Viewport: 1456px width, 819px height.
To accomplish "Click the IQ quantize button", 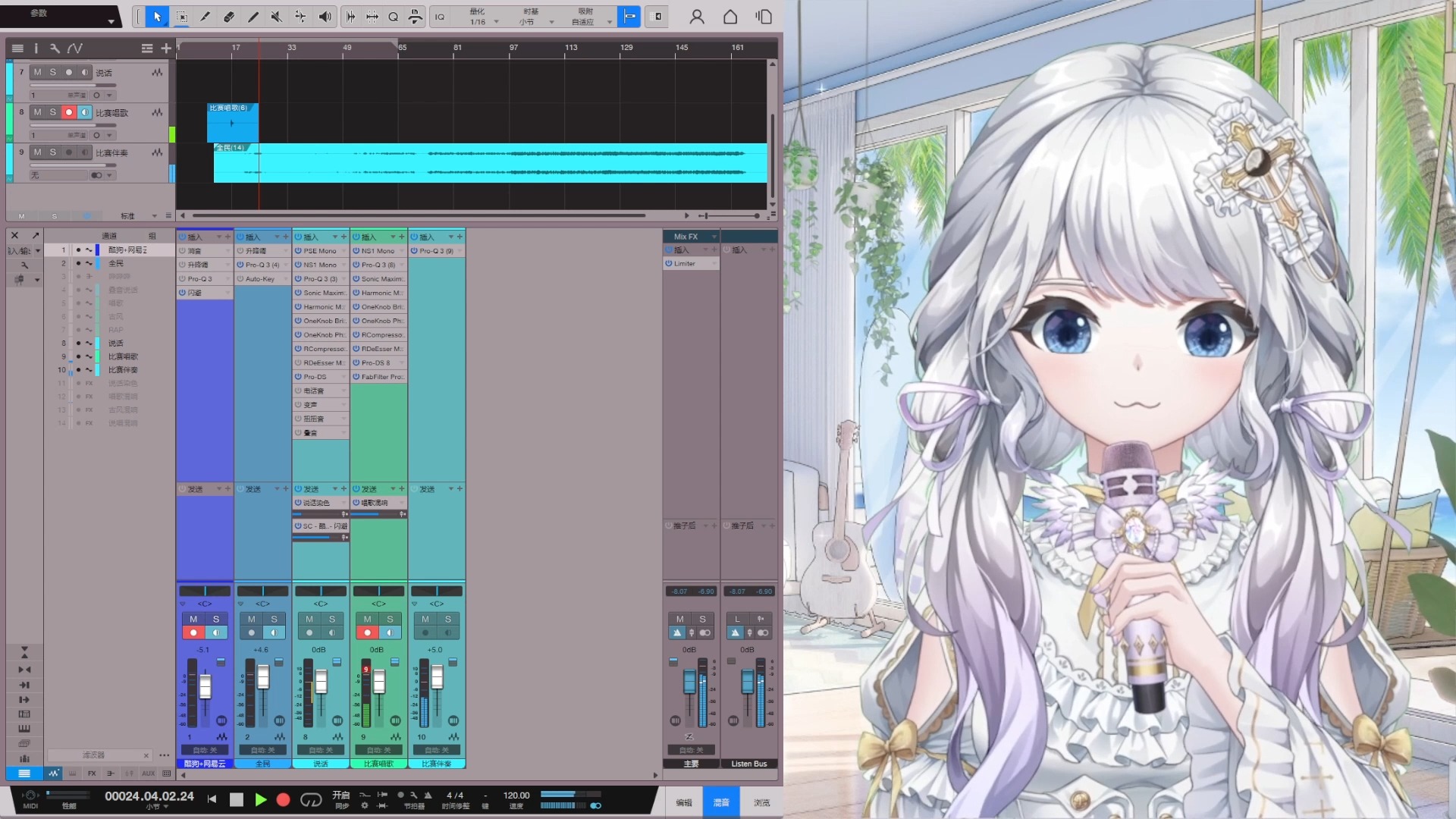I will tap(440, 17).
